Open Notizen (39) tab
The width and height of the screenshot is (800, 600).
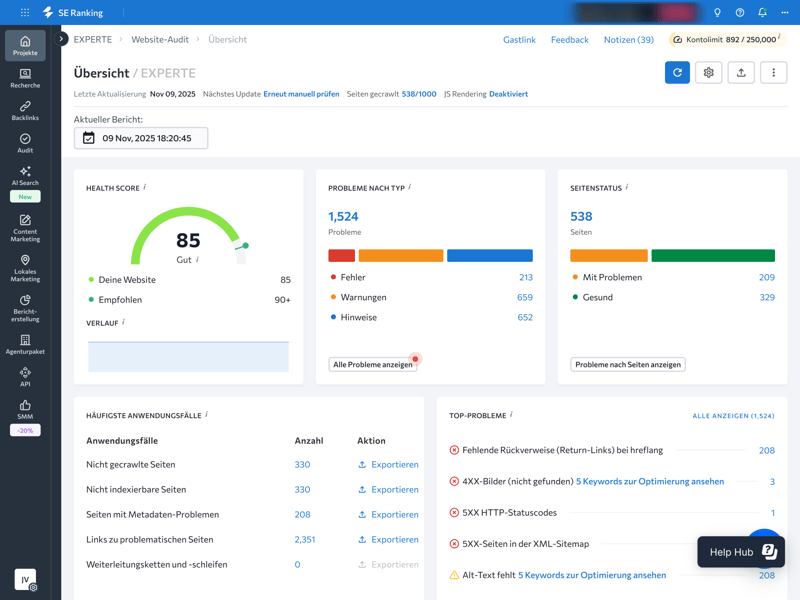coord(628,40)
